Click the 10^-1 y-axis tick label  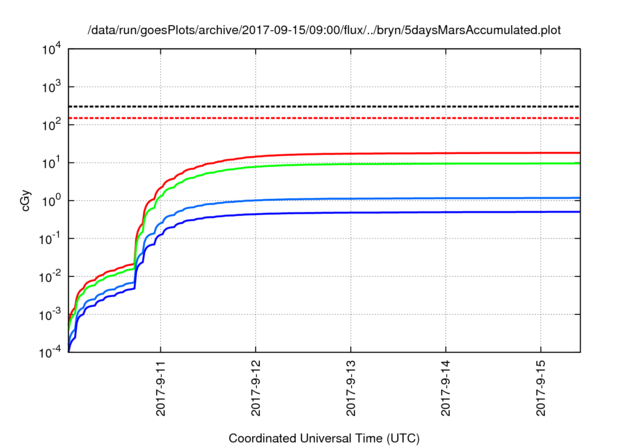pyautogui.click(x=51, y=238)
